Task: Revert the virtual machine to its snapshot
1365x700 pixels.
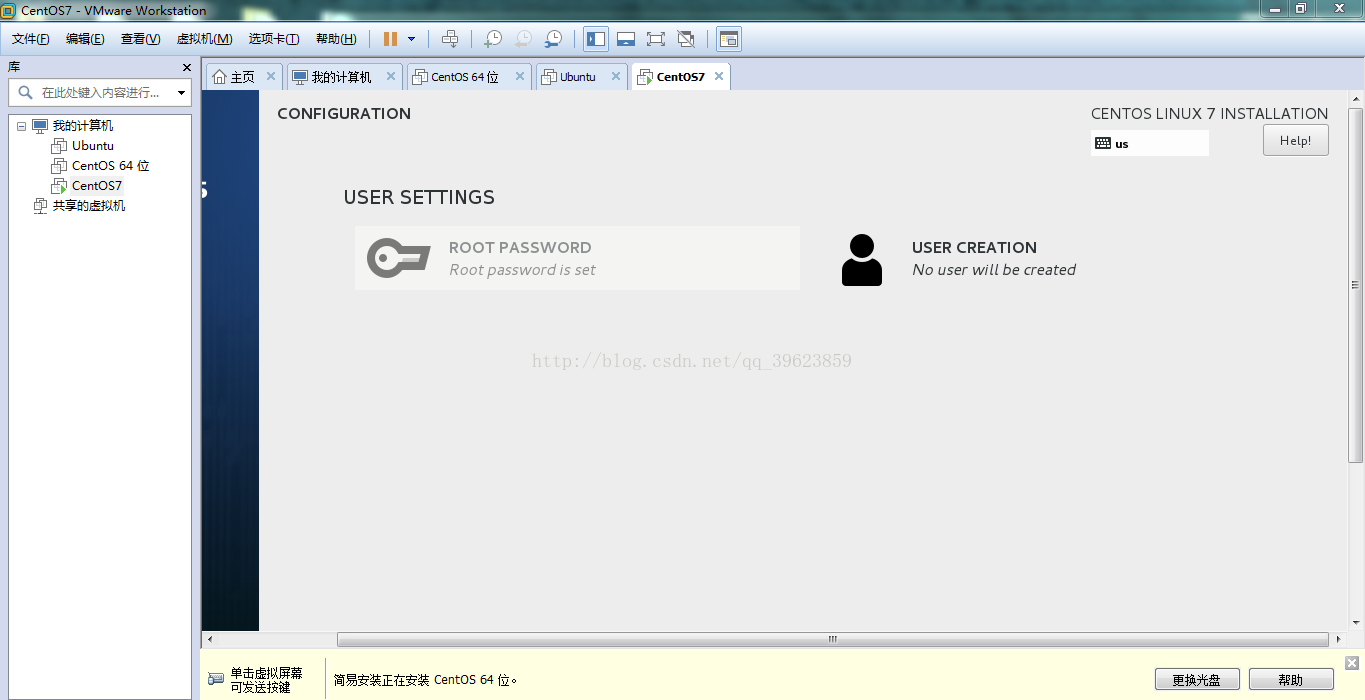Action: coord(523,39)
